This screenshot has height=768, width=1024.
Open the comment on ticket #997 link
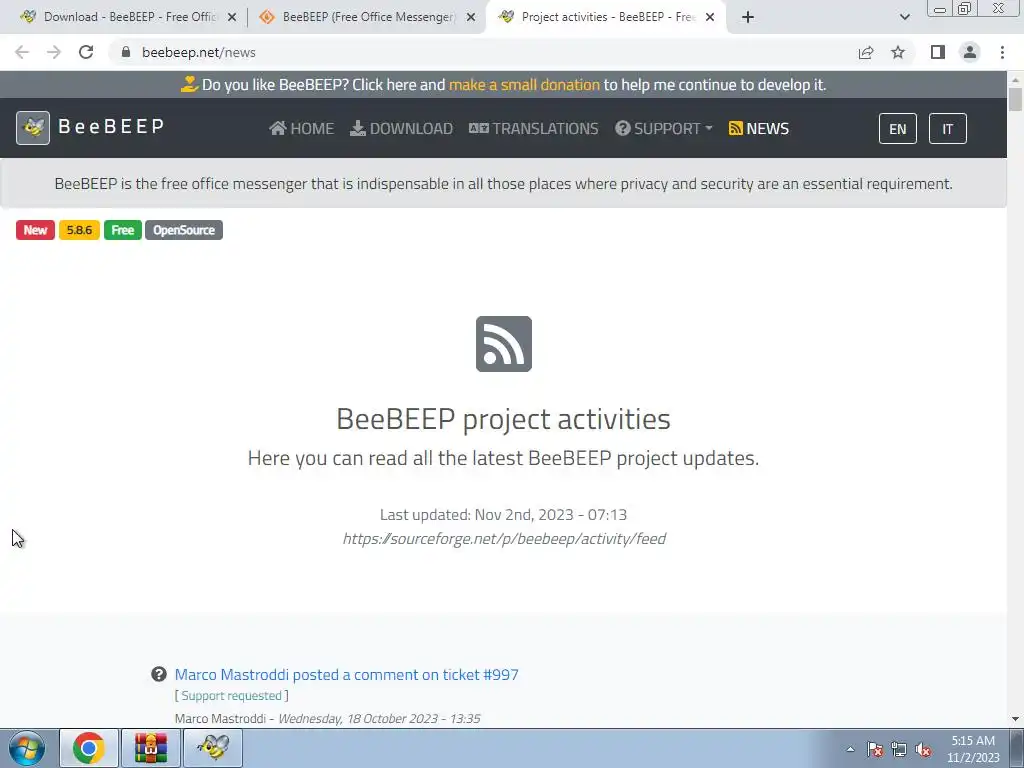tap(347, 675)
